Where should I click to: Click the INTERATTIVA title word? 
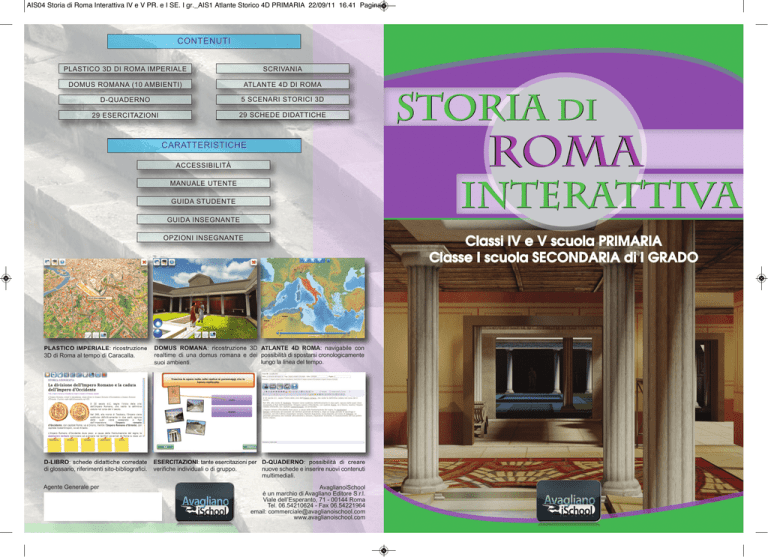click(x=601, y=195)
